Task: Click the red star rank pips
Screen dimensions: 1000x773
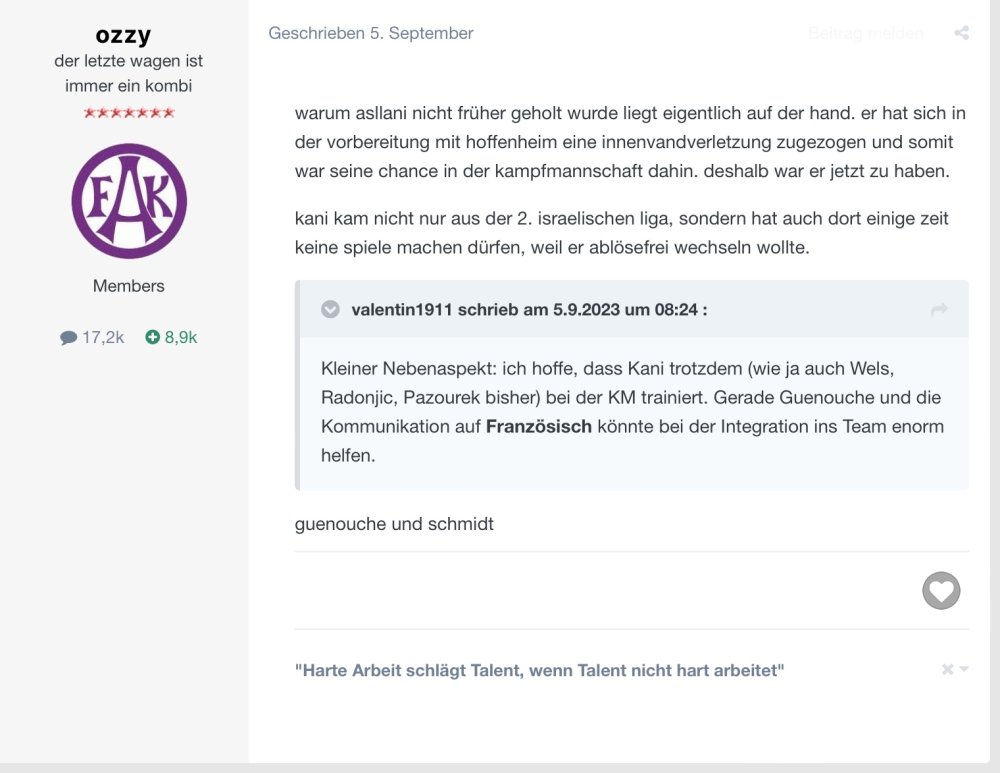Action: [x=129, y=113]
